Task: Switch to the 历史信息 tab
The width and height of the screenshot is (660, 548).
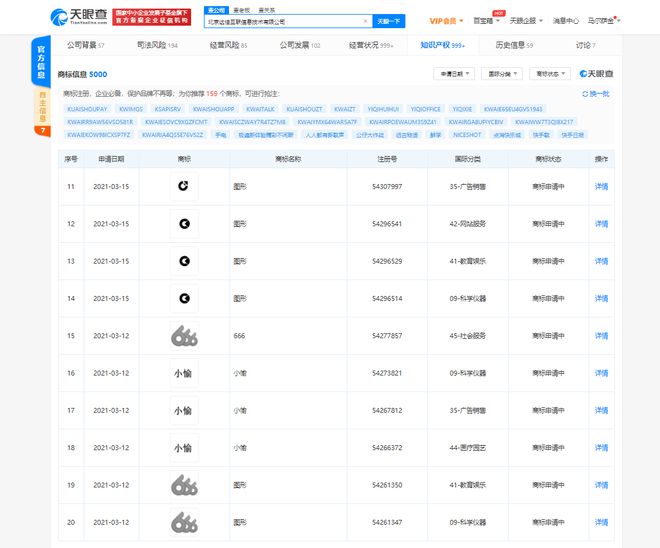Action: click(x=514, y=45)
